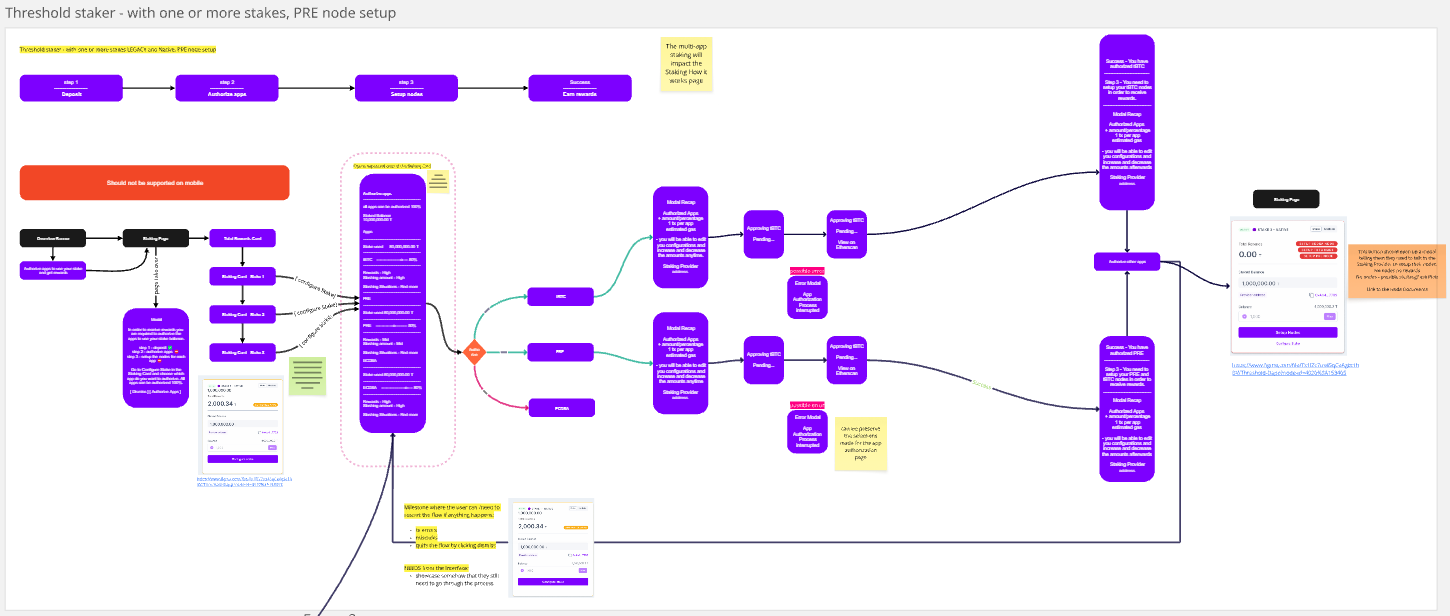Open the staking page mockup showing 1,000,000.00

(x=1288, y=285)
